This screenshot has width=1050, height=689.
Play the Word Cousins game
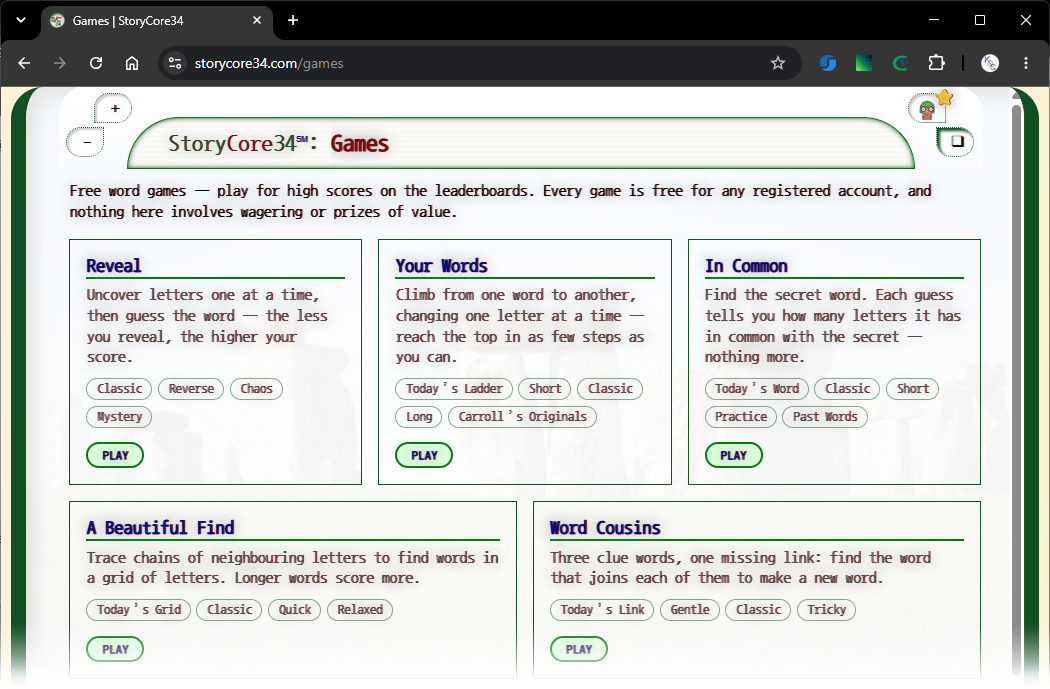579,649
